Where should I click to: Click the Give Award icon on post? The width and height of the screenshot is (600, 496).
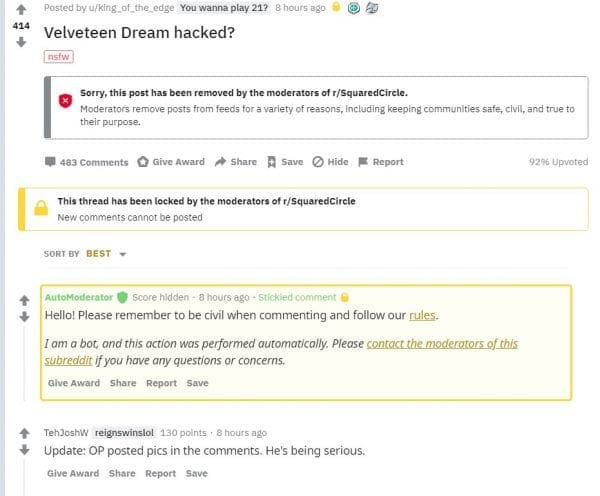click(x=143, y=162)
